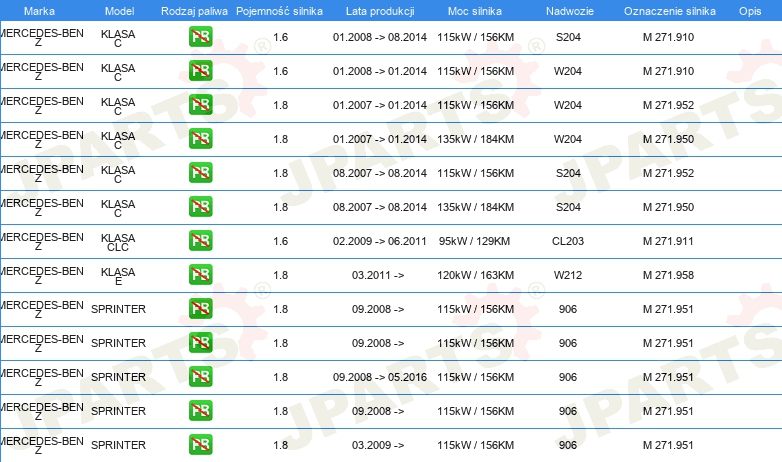Click the Moc silnika column header
This screenshot has height=462, width=782.
coord(475,11)
